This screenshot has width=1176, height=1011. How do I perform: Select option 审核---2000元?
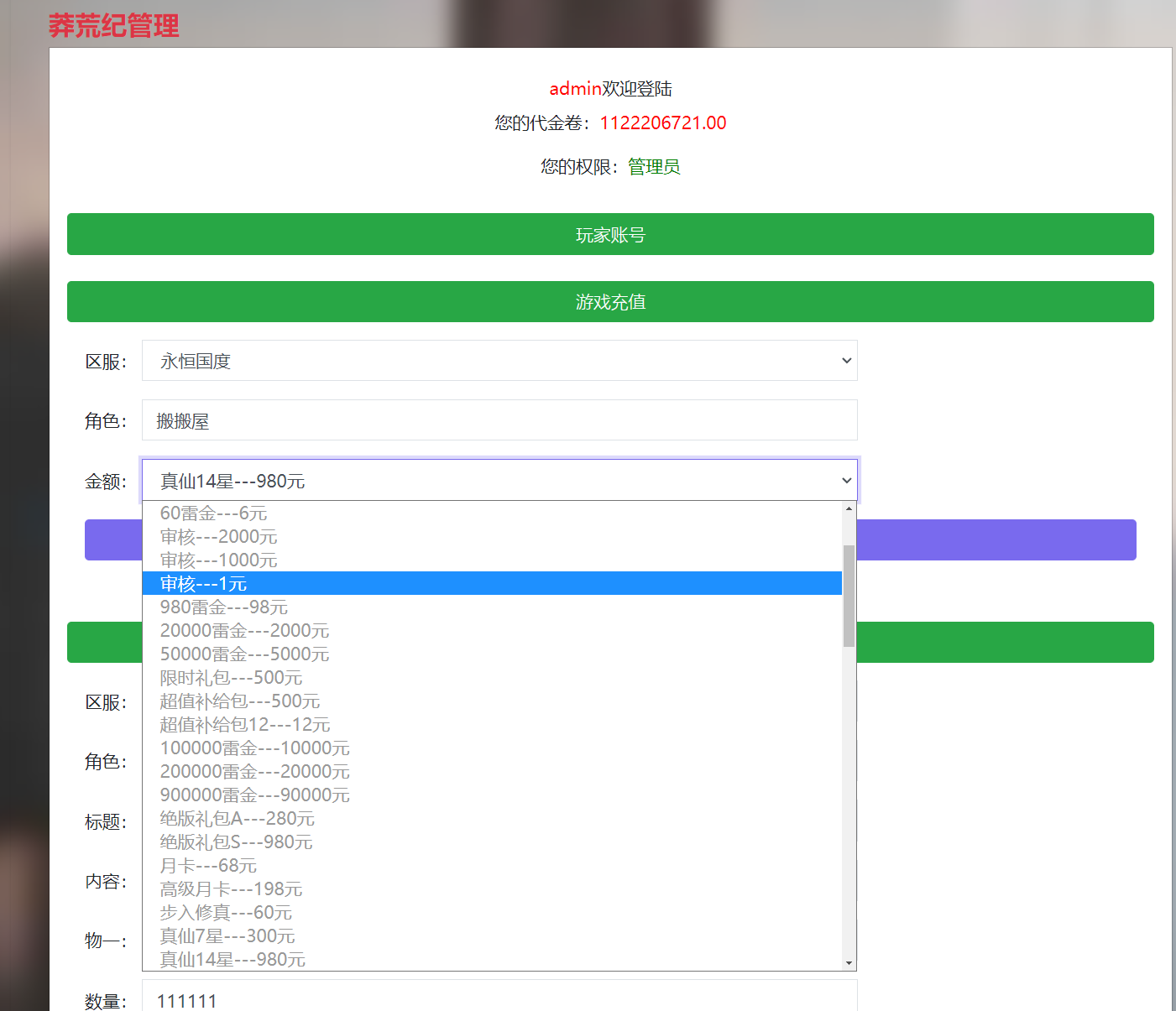tap(219, 536)
